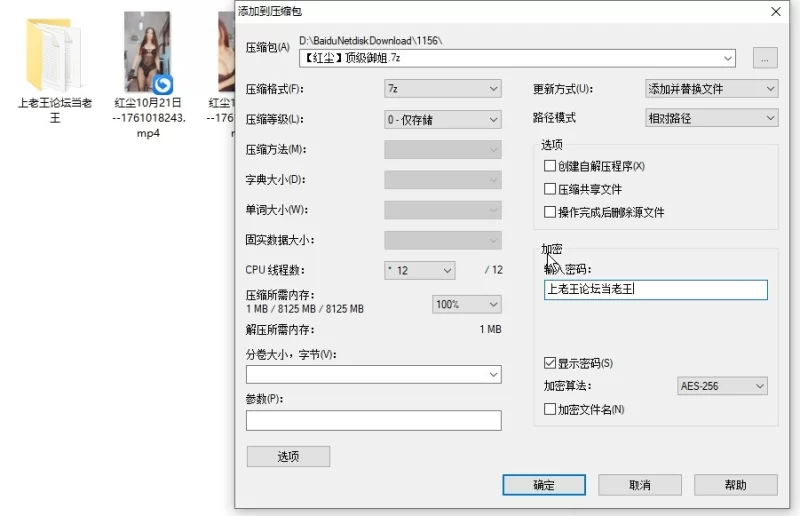Click the password input field
The image size is (800, 516).
click(x=655, y=290)
